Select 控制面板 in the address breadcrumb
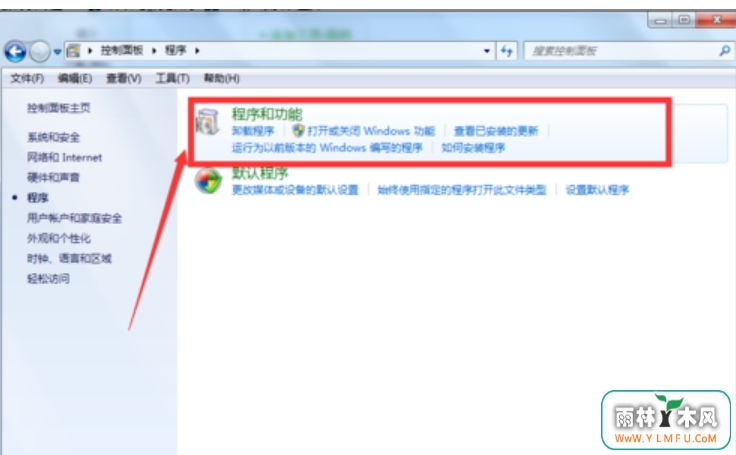Screen dimensions: 736x455 [x=122, y=50]
